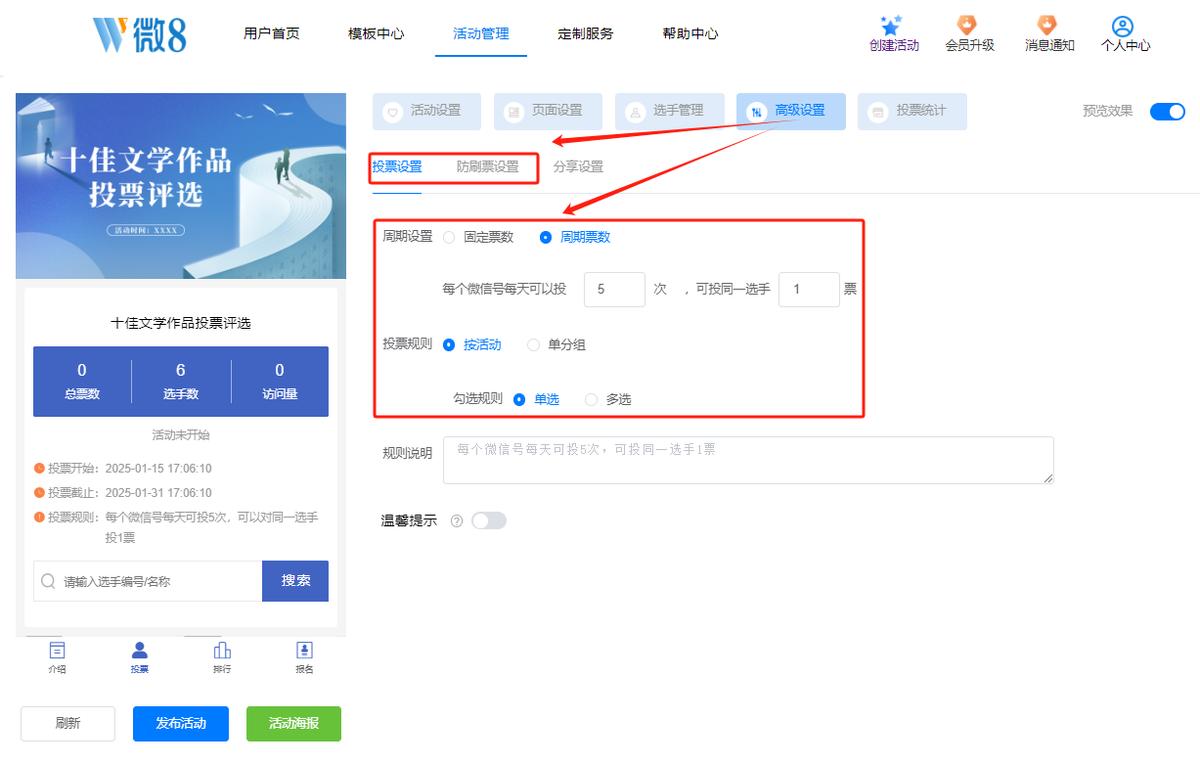
Task: Click search magnifier icon in preview
Action: [x=48, y=581]
